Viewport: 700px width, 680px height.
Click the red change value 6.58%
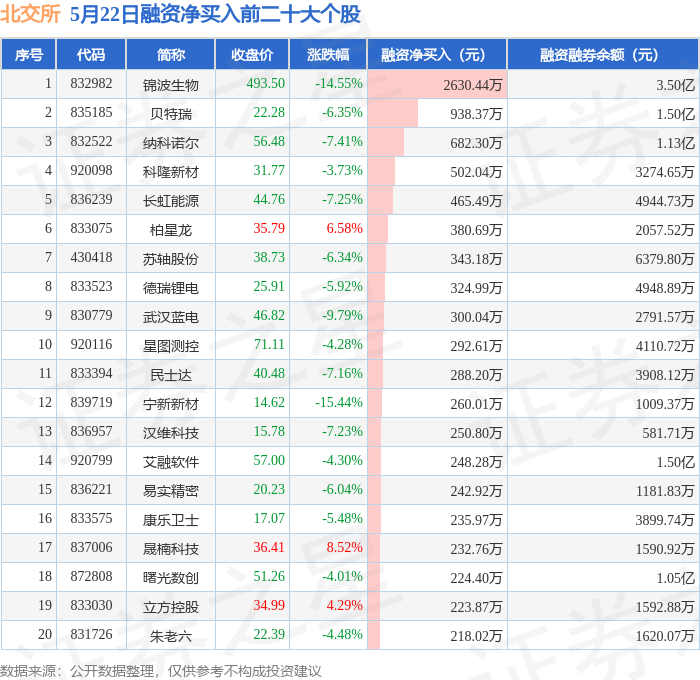coord(344,229)
